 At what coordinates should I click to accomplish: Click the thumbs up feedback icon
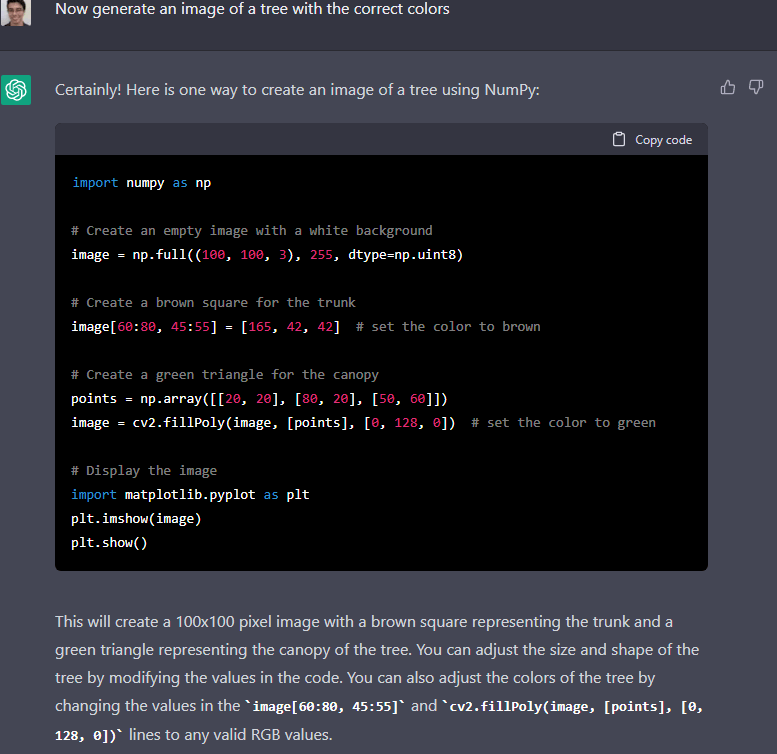728,88
